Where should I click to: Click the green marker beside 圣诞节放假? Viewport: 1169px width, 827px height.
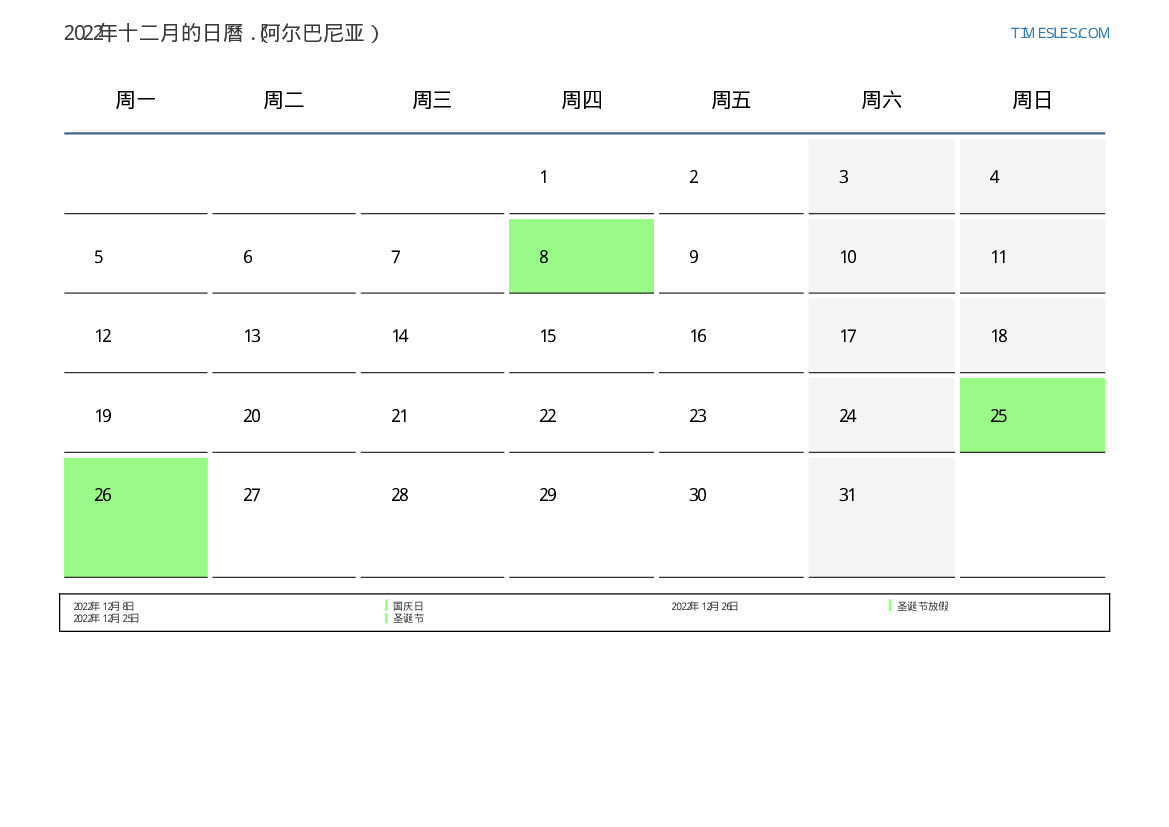pyautogui.click(x=890, y=606)
